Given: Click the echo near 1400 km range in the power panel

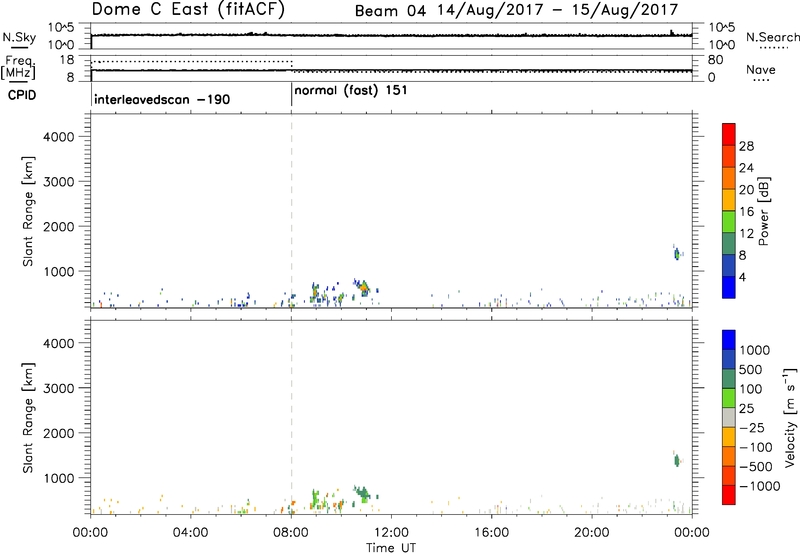Looking at the screenshot, I should coord(677,253).
